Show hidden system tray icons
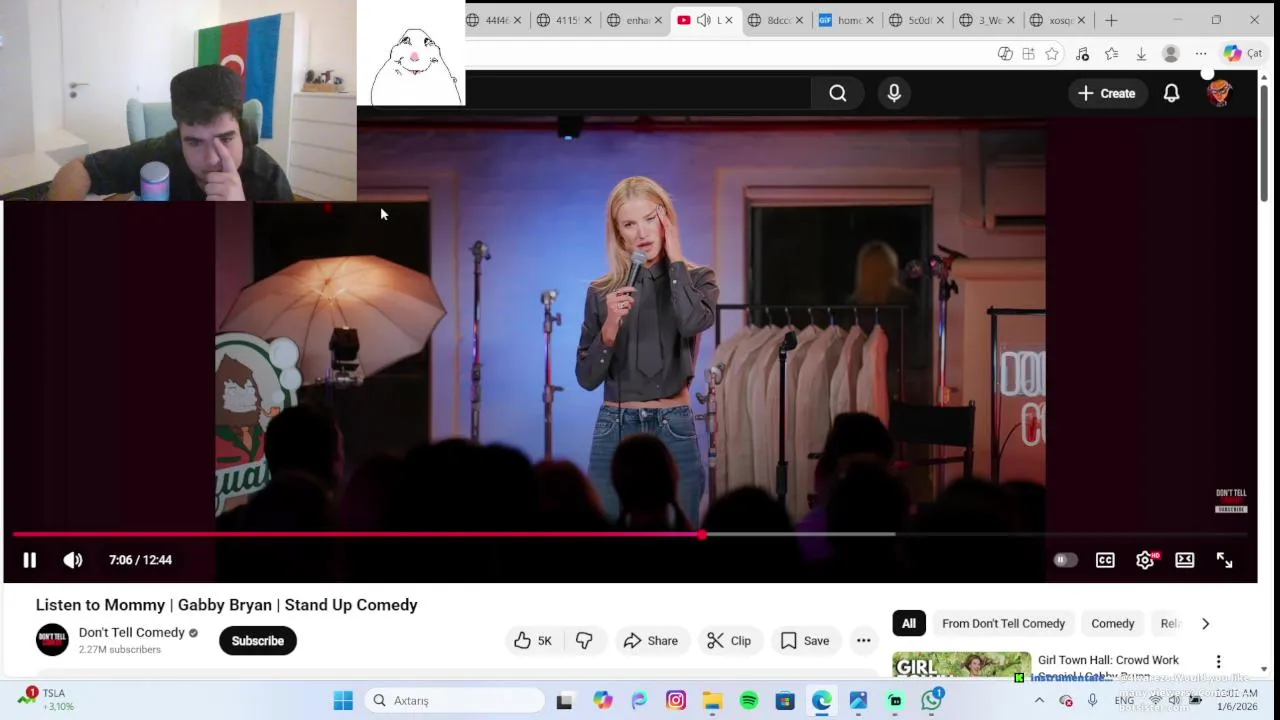The width and height of the screenshot is (1280, 720). 1039,701
